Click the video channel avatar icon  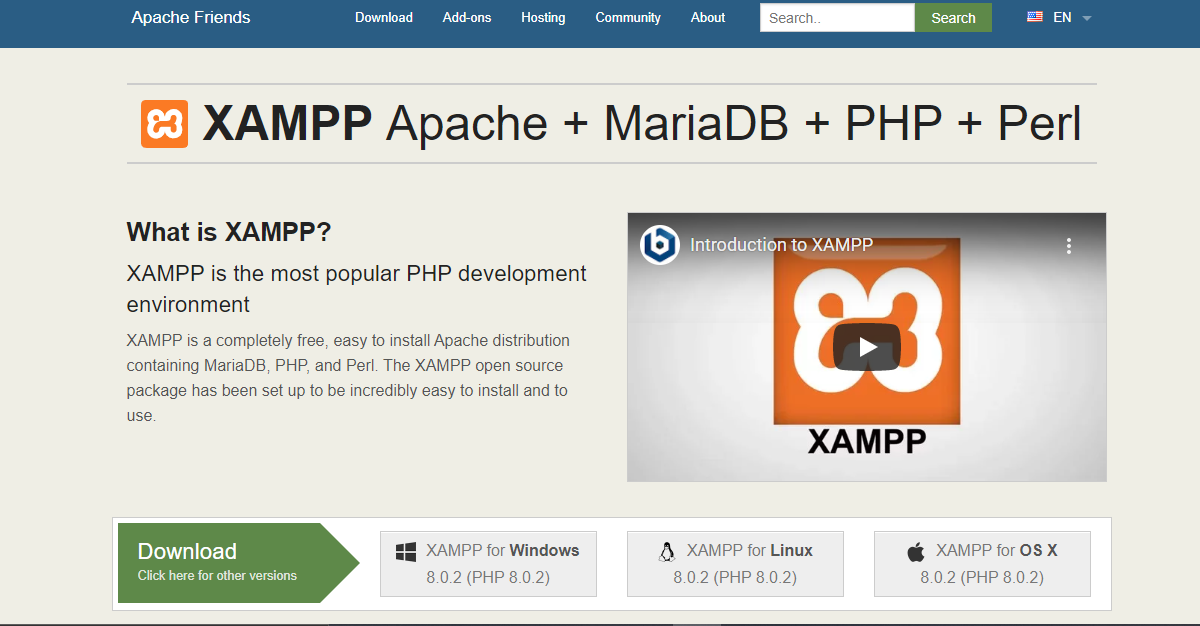coord(660,245)
